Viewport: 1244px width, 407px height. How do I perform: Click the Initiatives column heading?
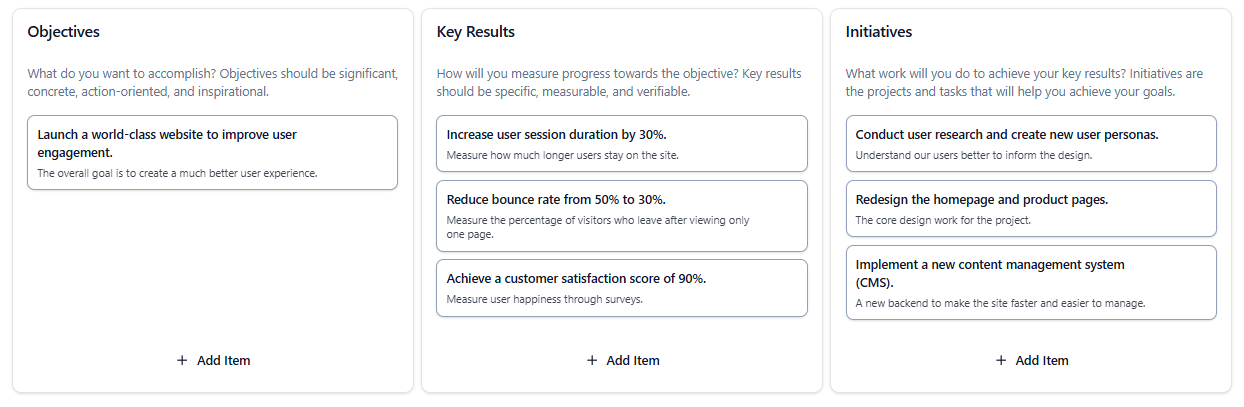pyautogui.click(x=879, y=32)
